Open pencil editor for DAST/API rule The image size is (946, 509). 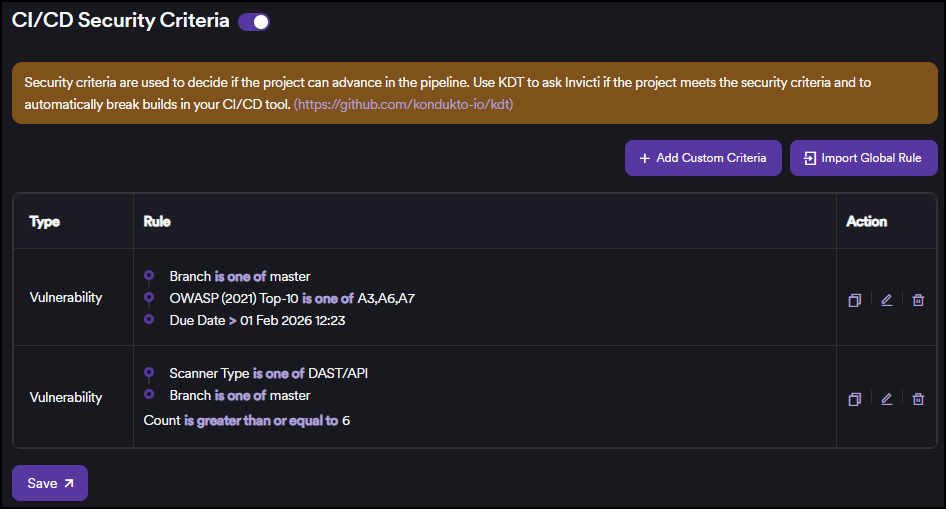[x=886, y=399]
